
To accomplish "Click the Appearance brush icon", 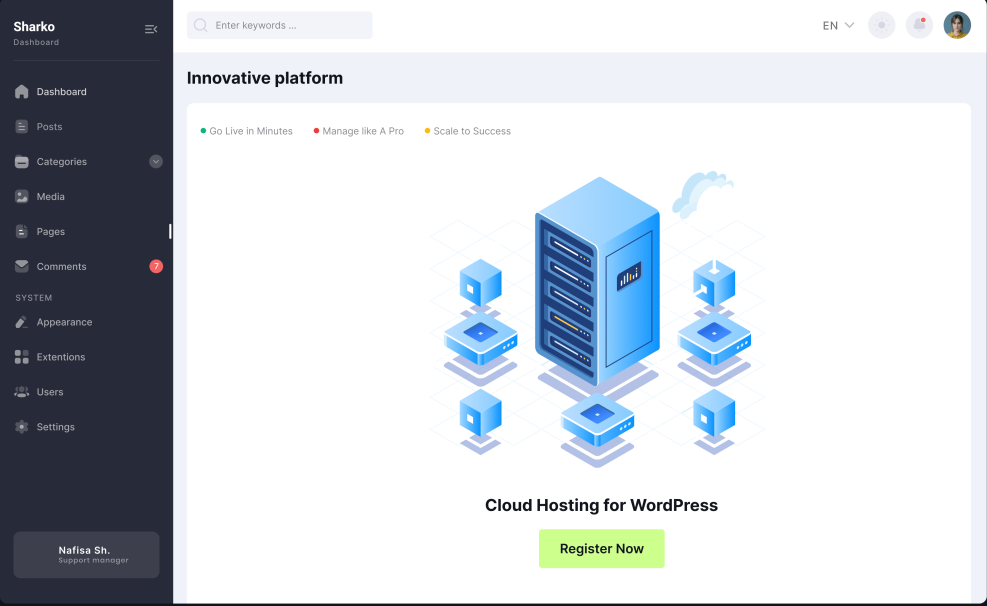I will (21, 322).
